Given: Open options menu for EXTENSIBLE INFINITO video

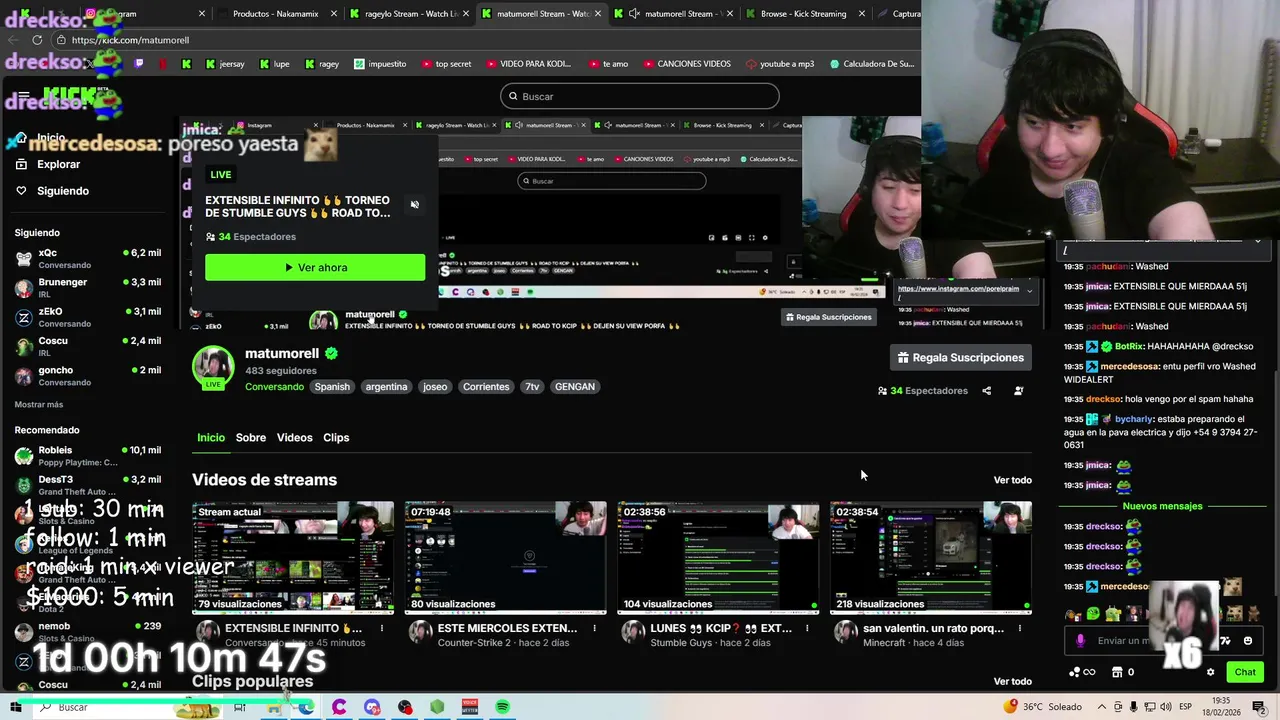Looking at the screenshot, I should point(382,628).
